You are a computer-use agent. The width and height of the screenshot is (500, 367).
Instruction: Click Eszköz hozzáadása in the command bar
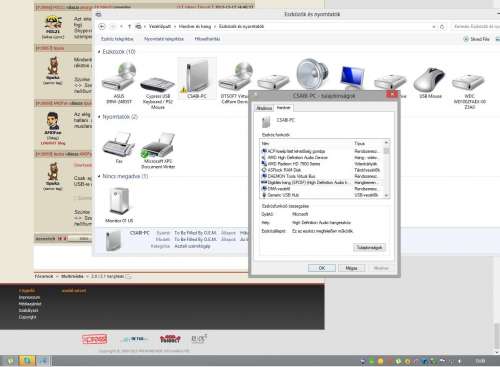[117, 39]
